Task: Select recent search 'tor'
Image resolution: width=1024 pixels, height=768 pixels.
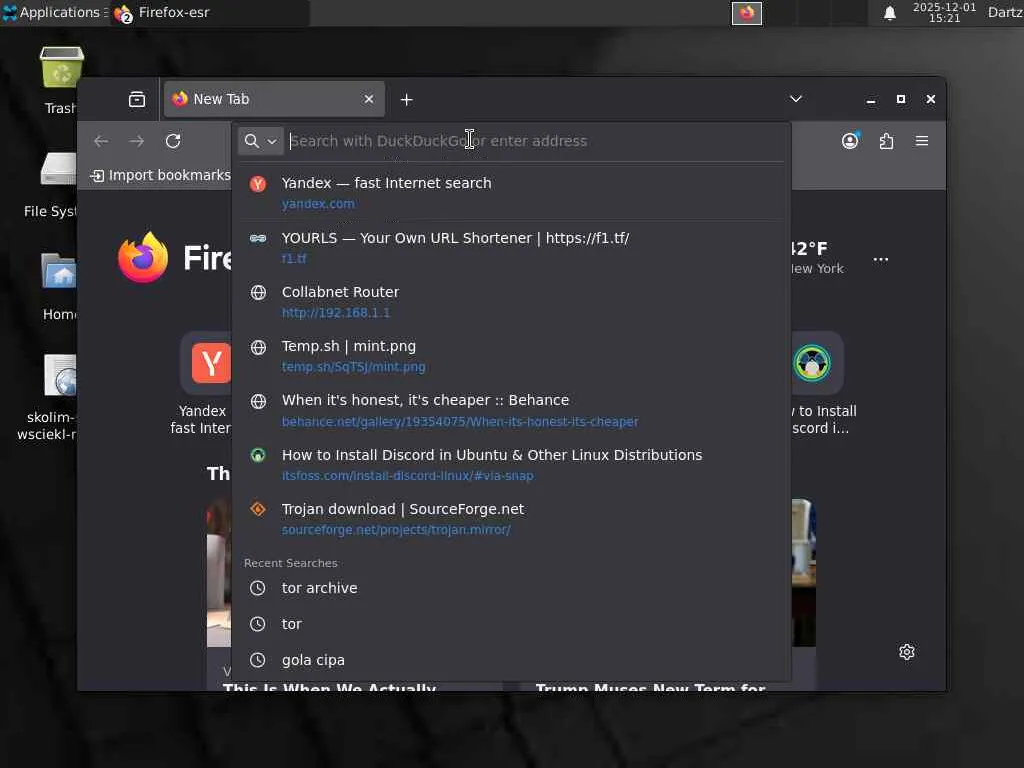Action: click(511, 624)
